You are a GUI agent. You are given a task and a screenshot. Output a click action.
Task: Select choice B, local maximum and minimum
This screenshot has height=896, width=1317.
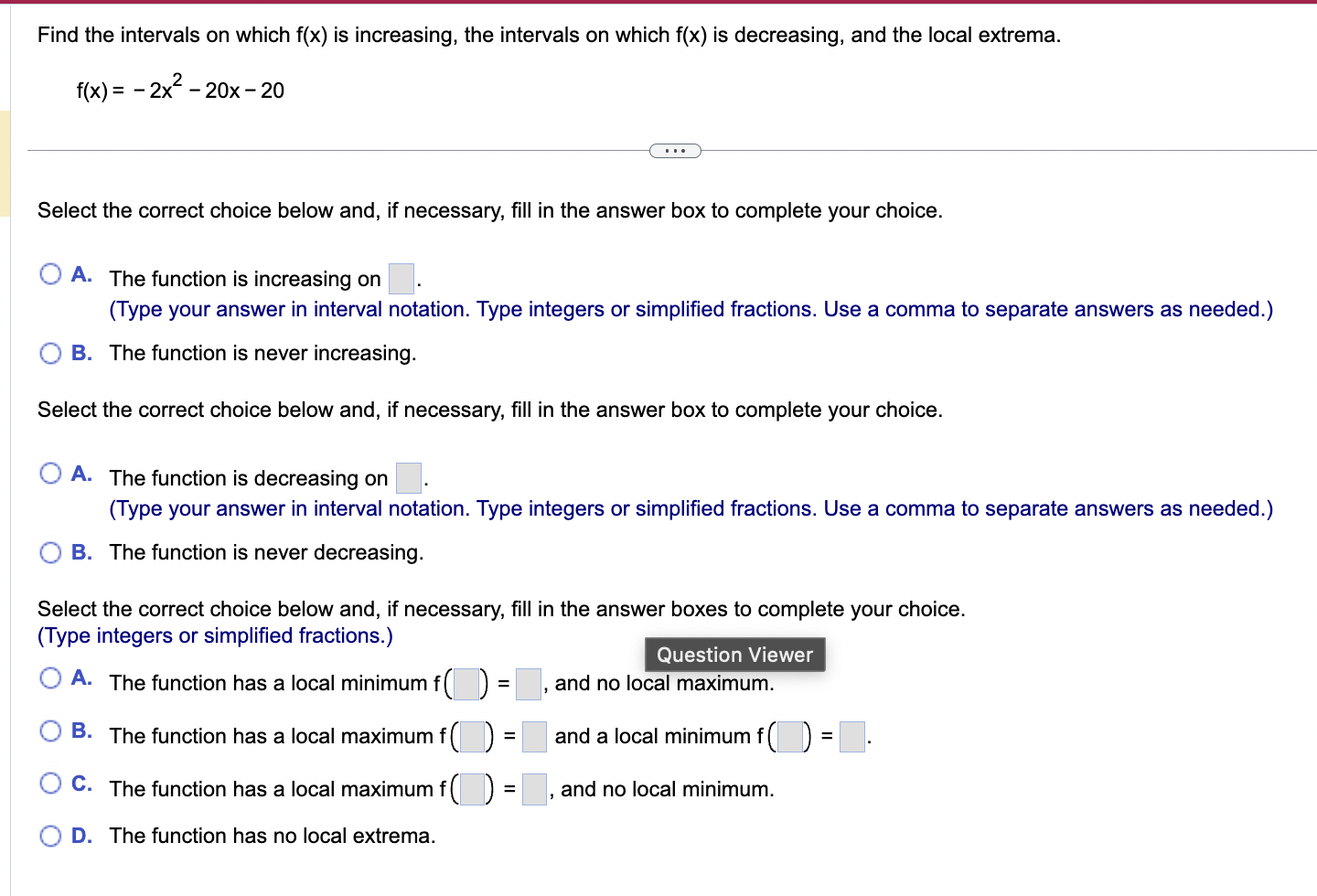click(x=50, y=731)
